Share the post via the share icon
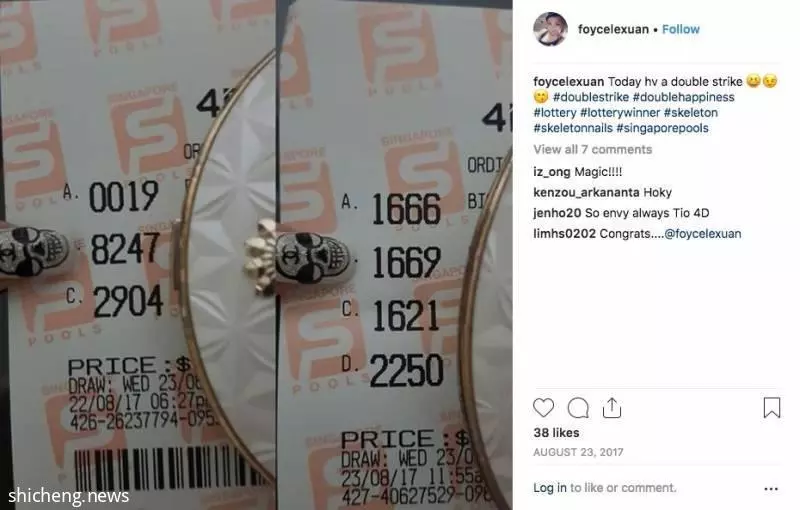The image size is (800, 510). 612,408
